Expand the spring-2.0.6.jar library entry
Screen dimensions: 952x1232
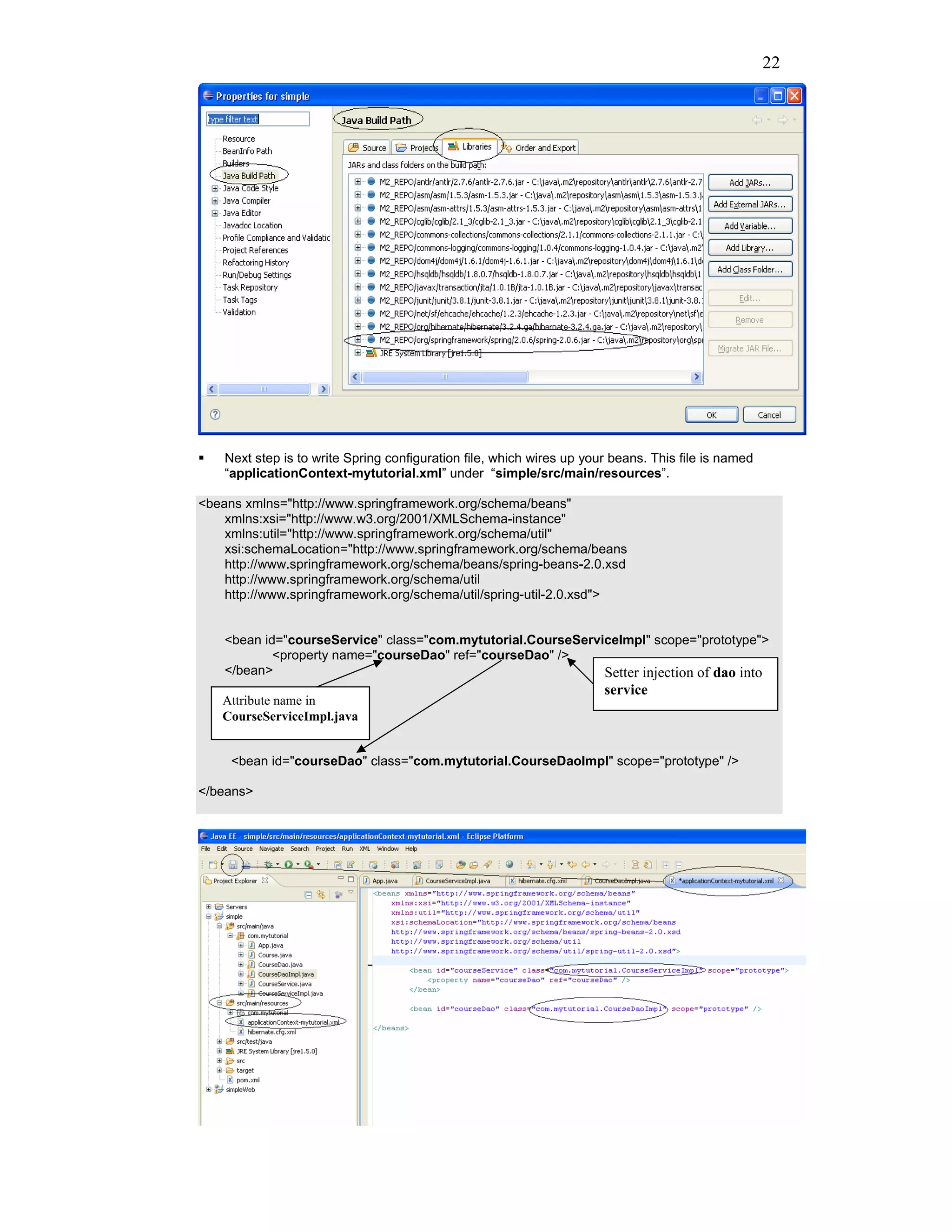(x=357, y=339)
